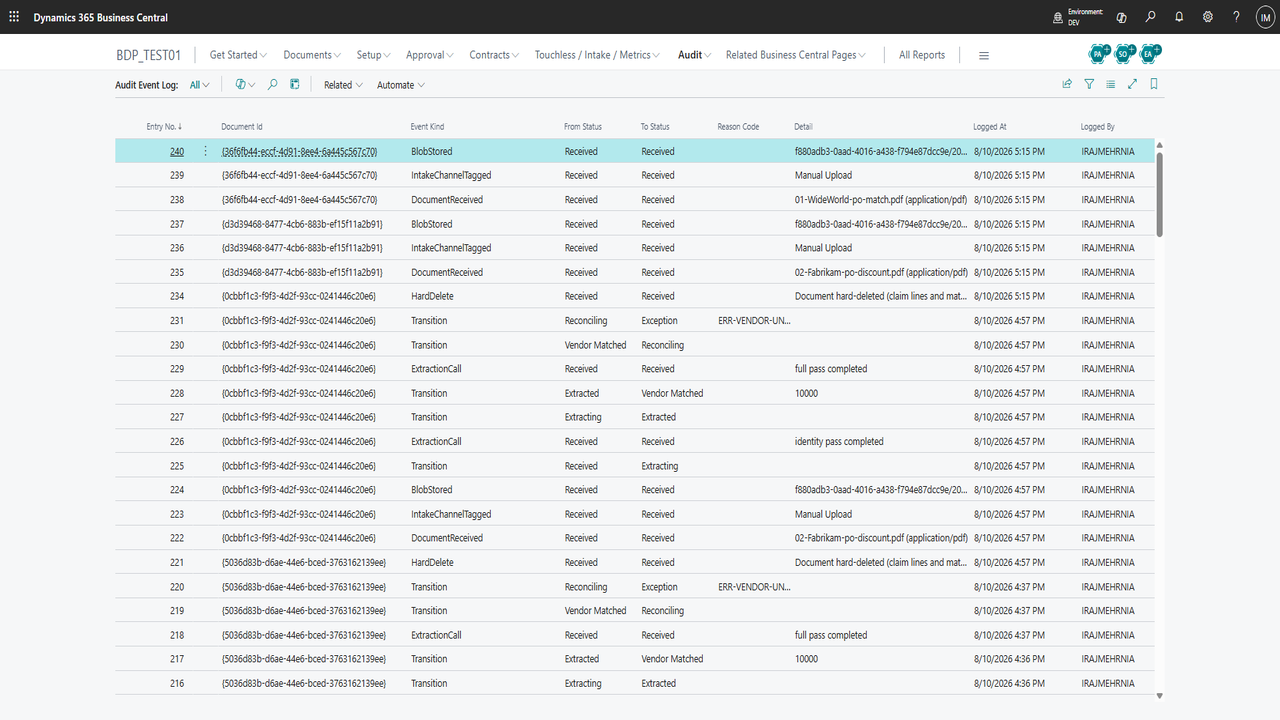1280x720 pixels.
Task: Open the hamburger more navigation menu
Action: click(x=984, y=55)
